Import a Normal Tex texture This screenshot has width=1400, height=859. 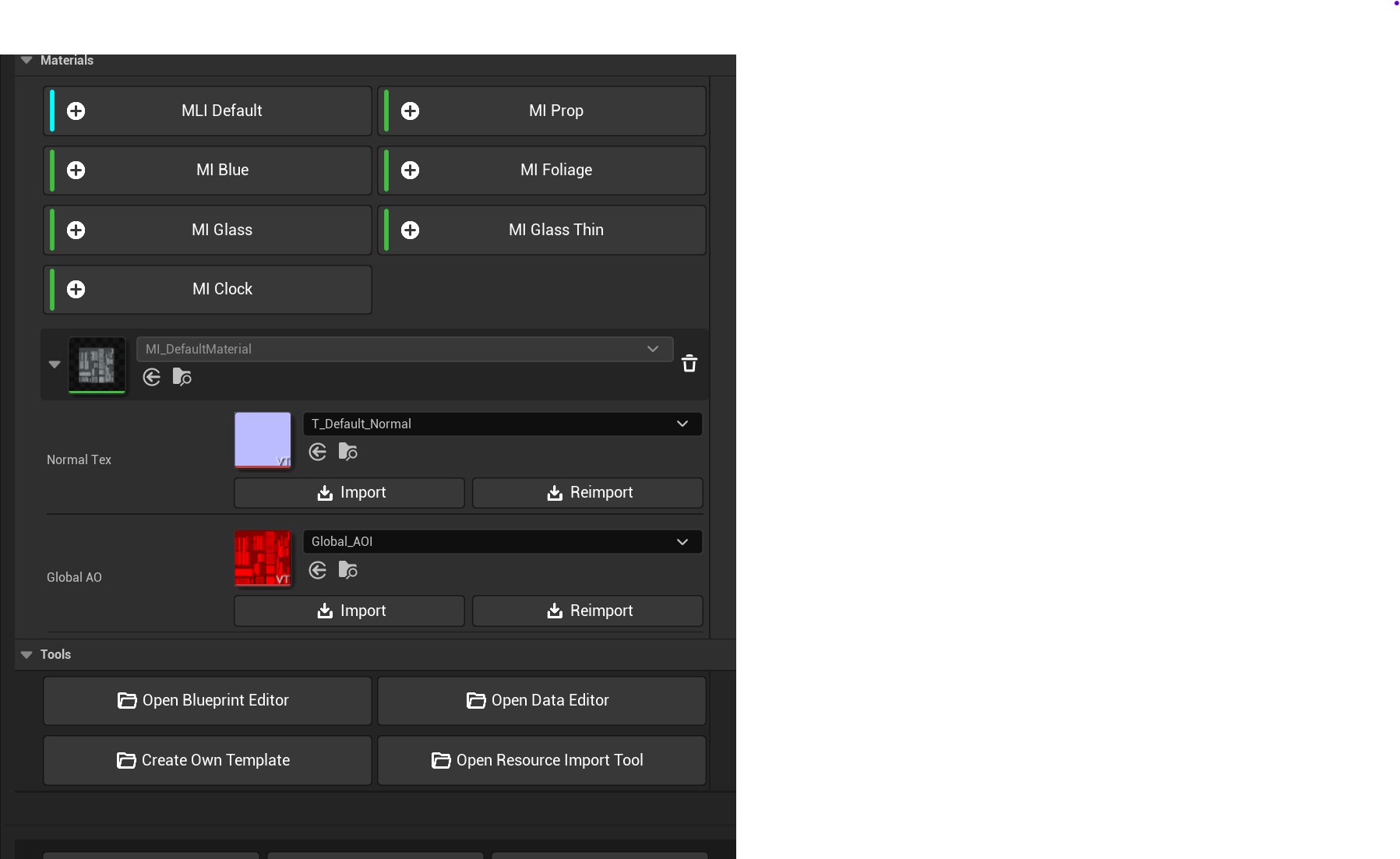[349, 492]
